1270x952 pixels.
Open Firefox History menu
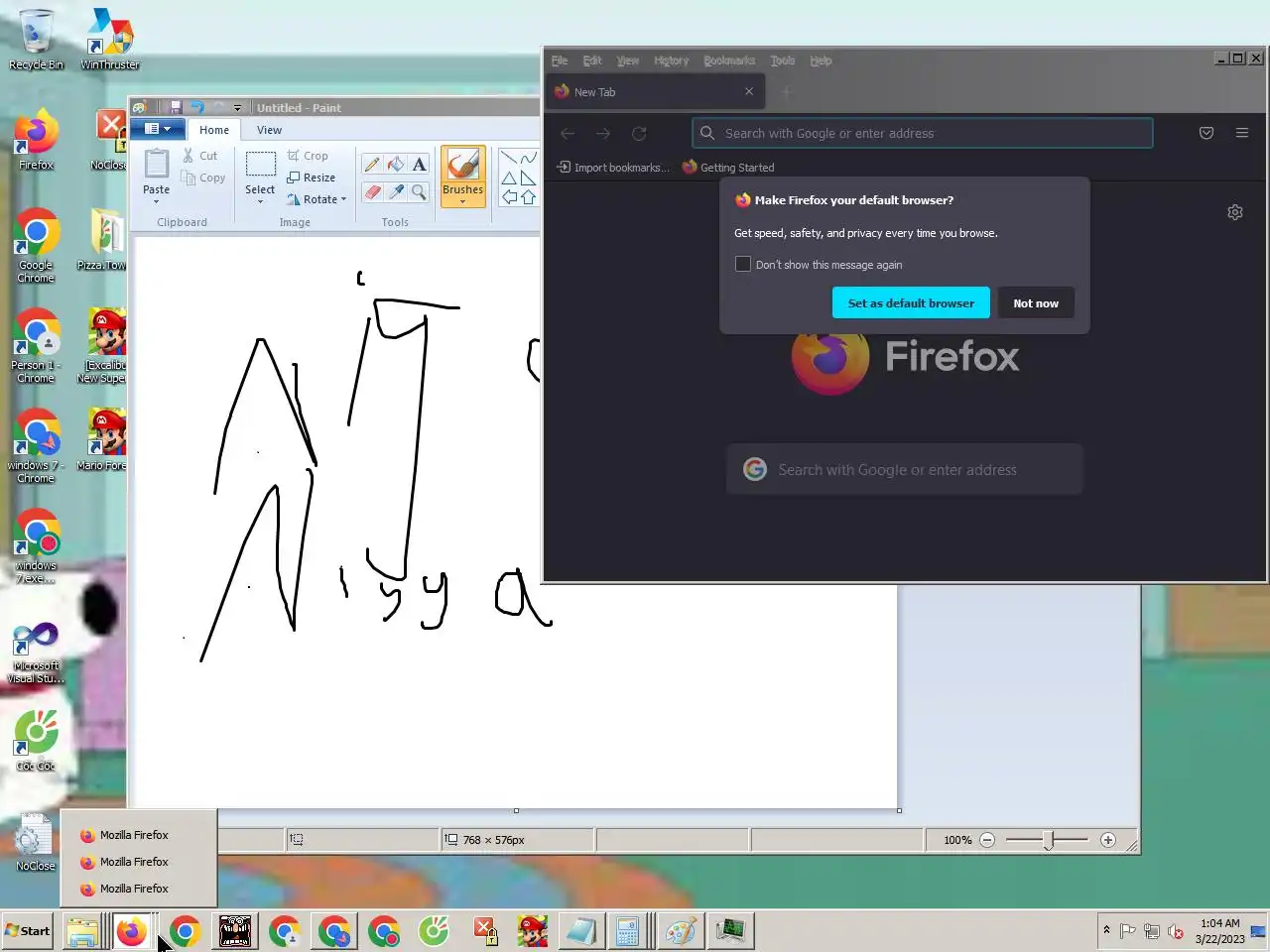click(x=671, y=60)
